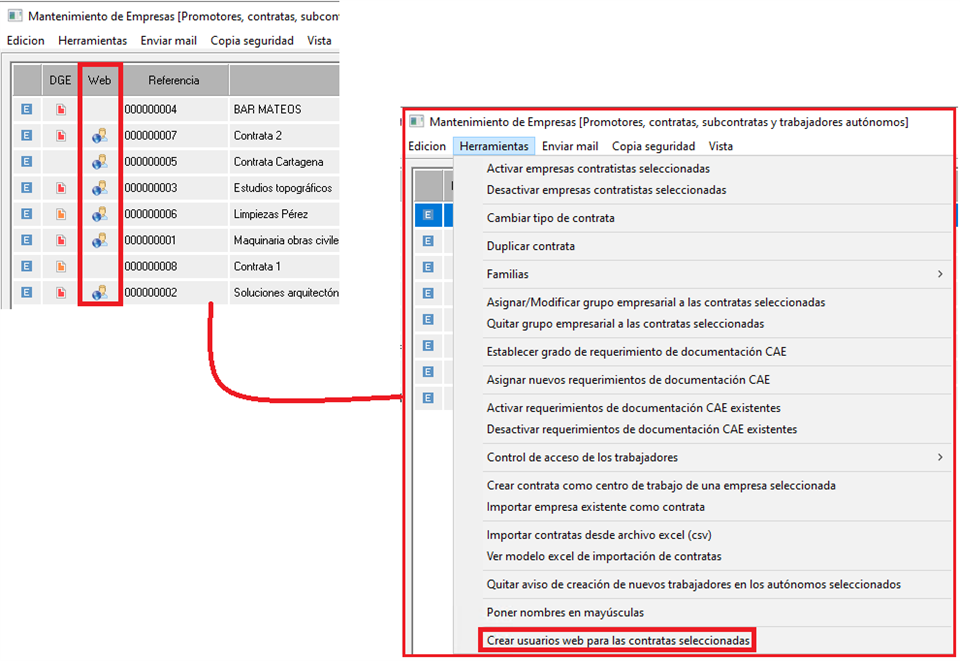Click the web user icon for Contrata 2

[99, 135]
